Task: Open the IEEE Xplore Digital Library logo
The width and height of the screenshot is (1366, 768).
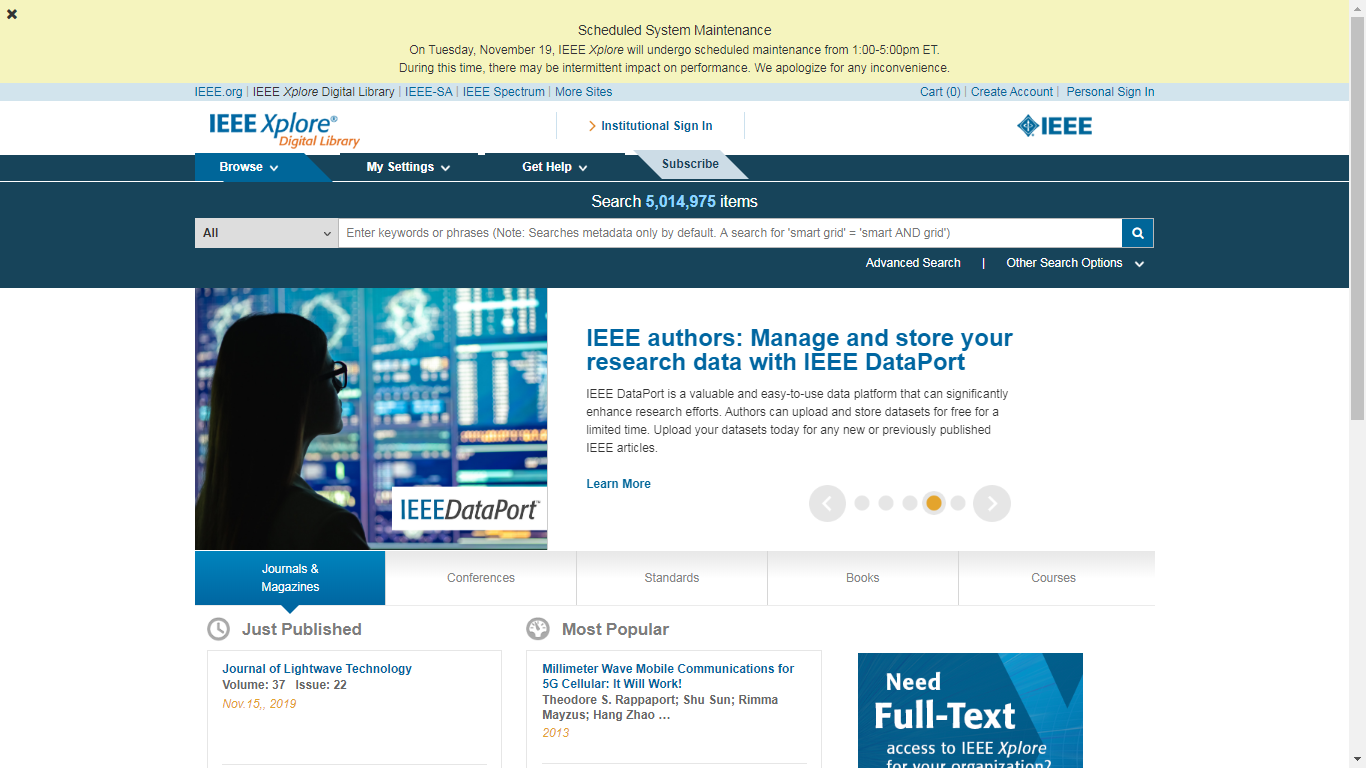Action: coord(284,130)
